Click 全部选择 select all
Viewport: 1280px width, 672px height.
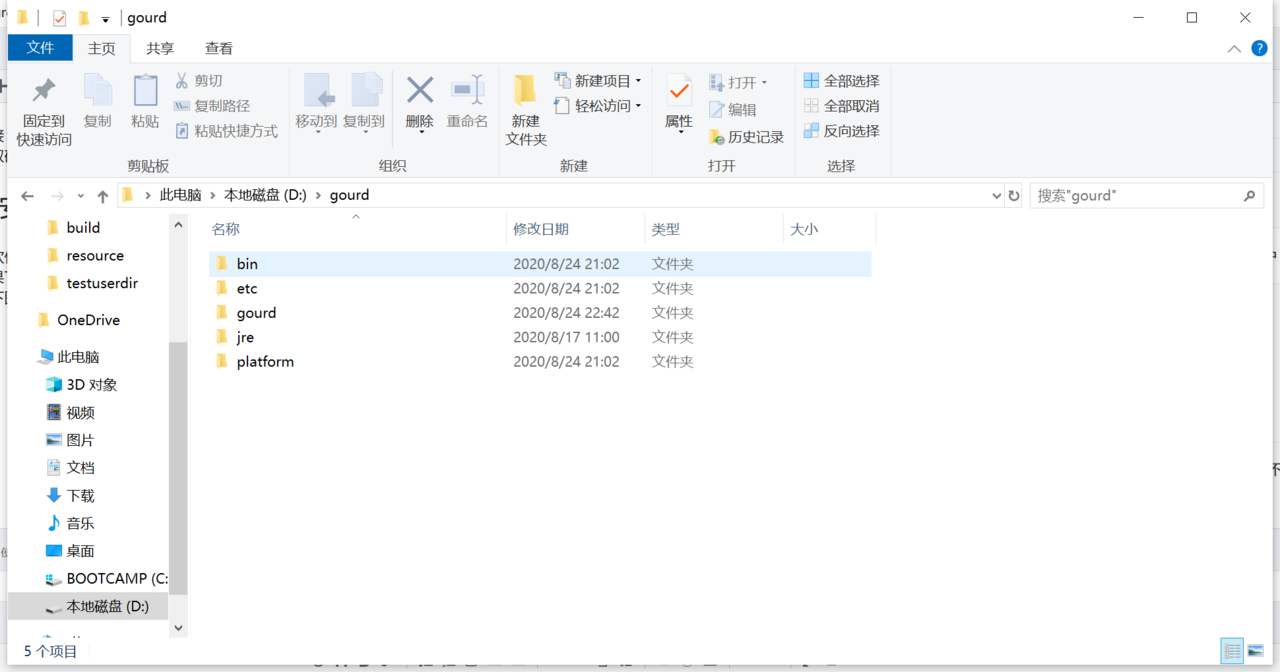[x=841, y=81]
